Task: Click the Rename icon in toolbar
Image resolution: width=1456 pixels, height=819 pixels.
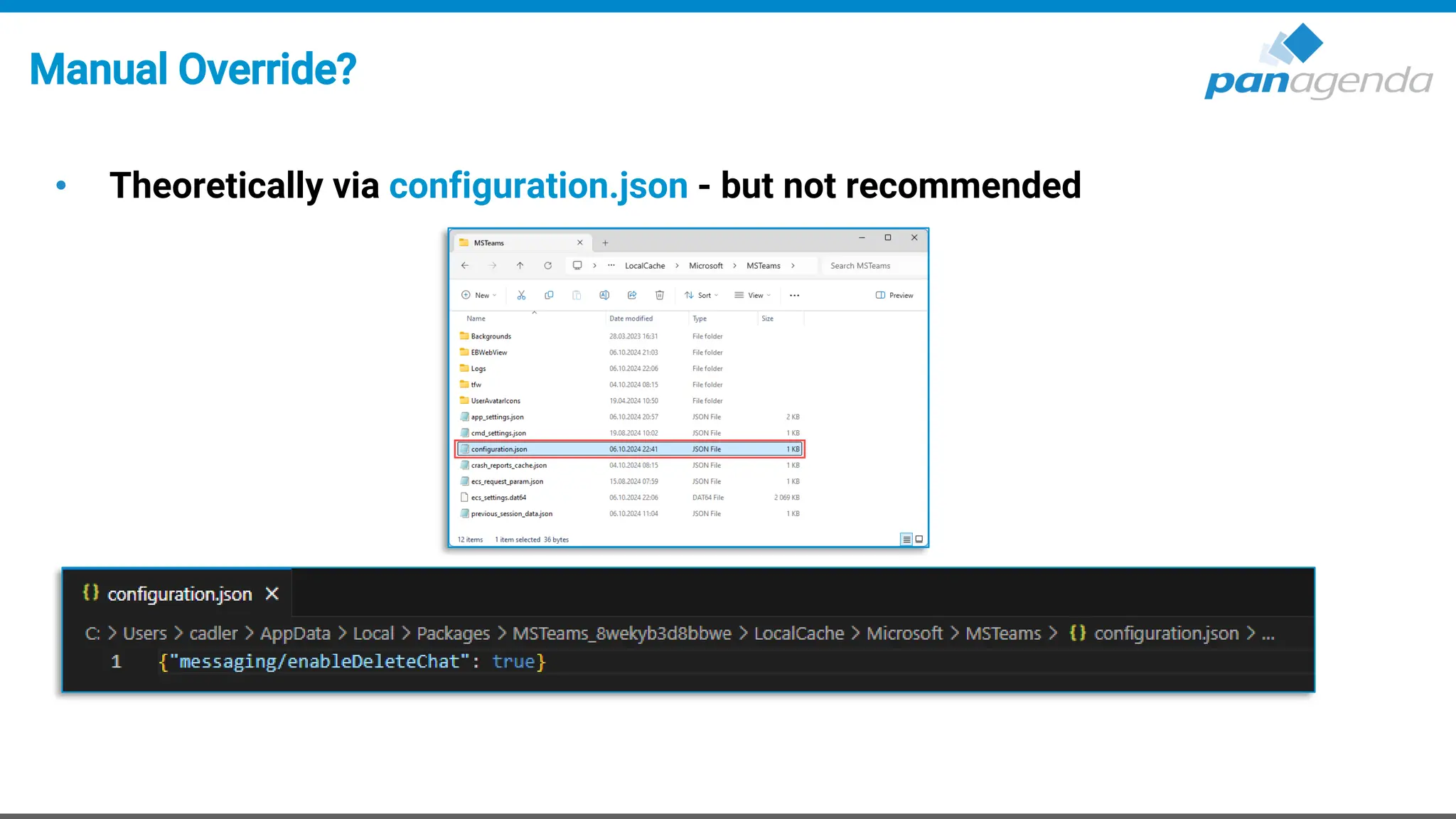Action: coord(604,295)
